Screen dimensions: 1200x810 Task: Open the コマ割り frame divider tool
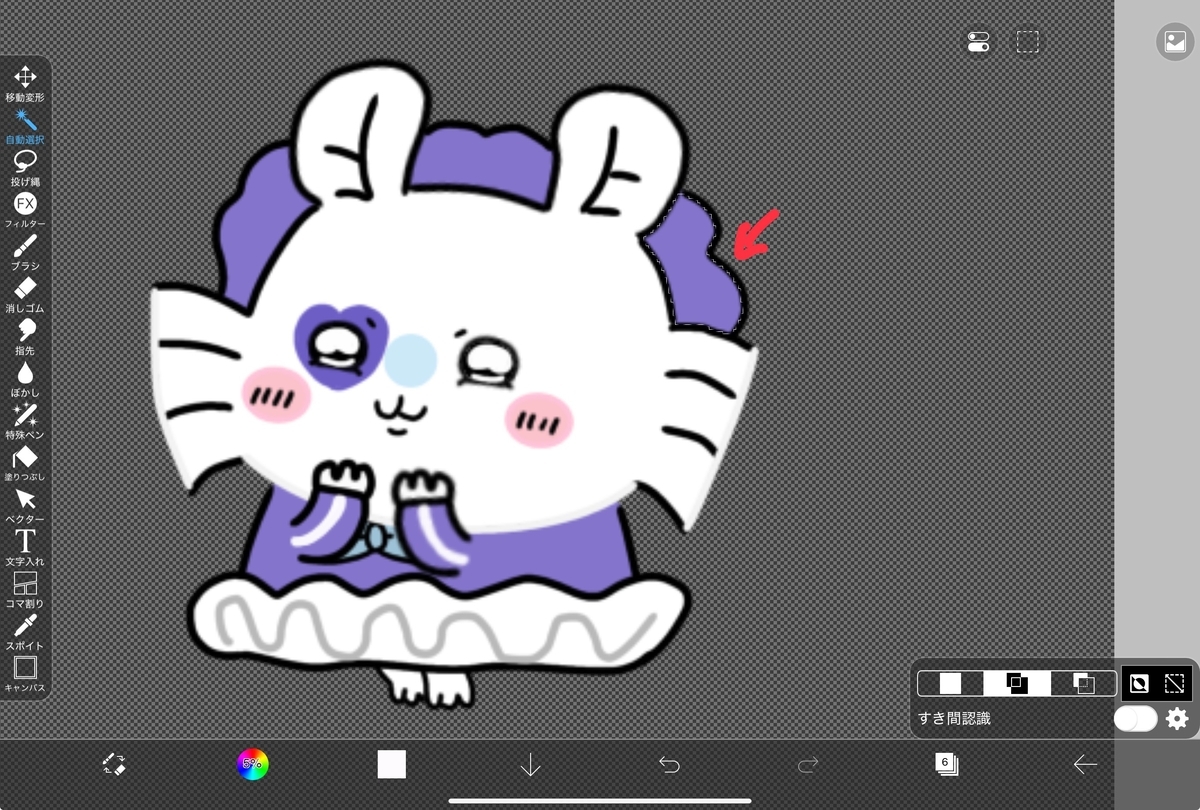[25, 588]
